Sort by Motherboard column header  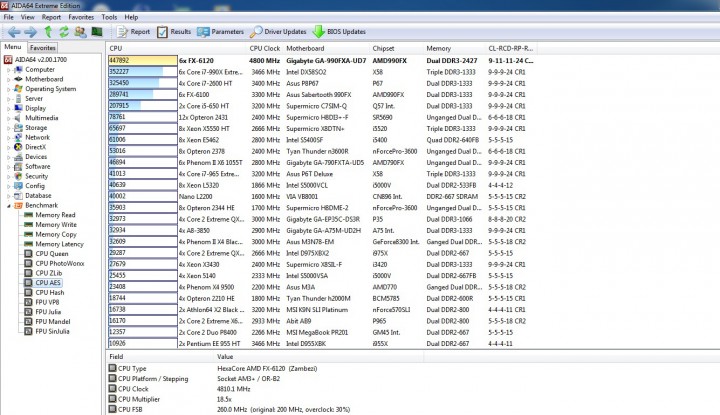point(326,48)
